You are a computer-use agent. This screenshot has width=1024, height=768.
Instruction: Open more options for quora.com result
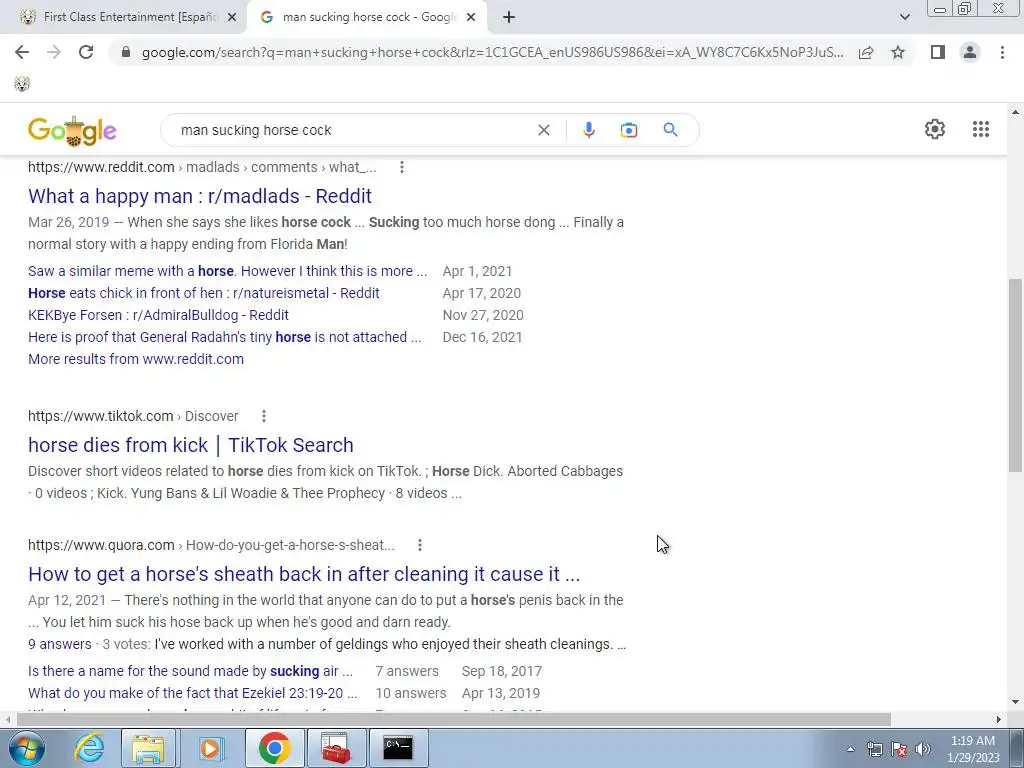click(x=420, y=545)
